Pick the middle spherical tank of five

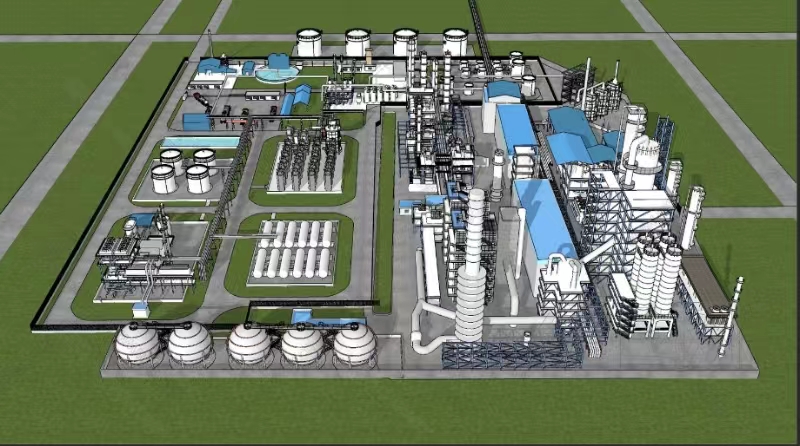[x=249, y=344]
